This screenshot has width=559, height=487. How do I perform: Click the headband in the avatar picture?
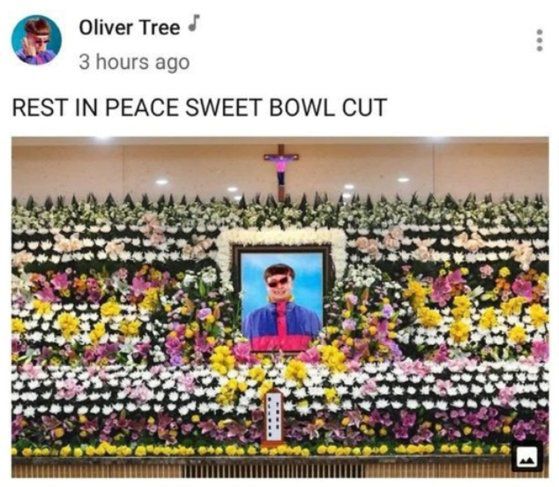click(x=37, y=34)
